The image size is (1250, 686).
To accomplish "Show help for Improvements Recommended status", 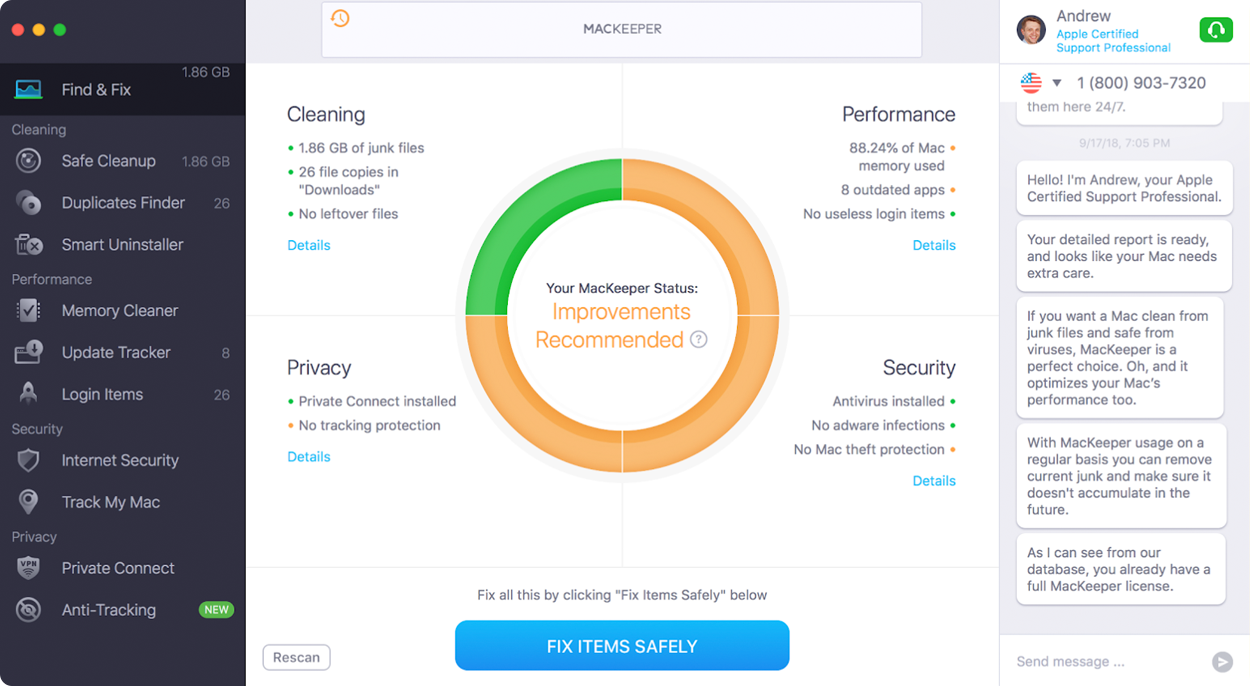I will tap(699, 339).
